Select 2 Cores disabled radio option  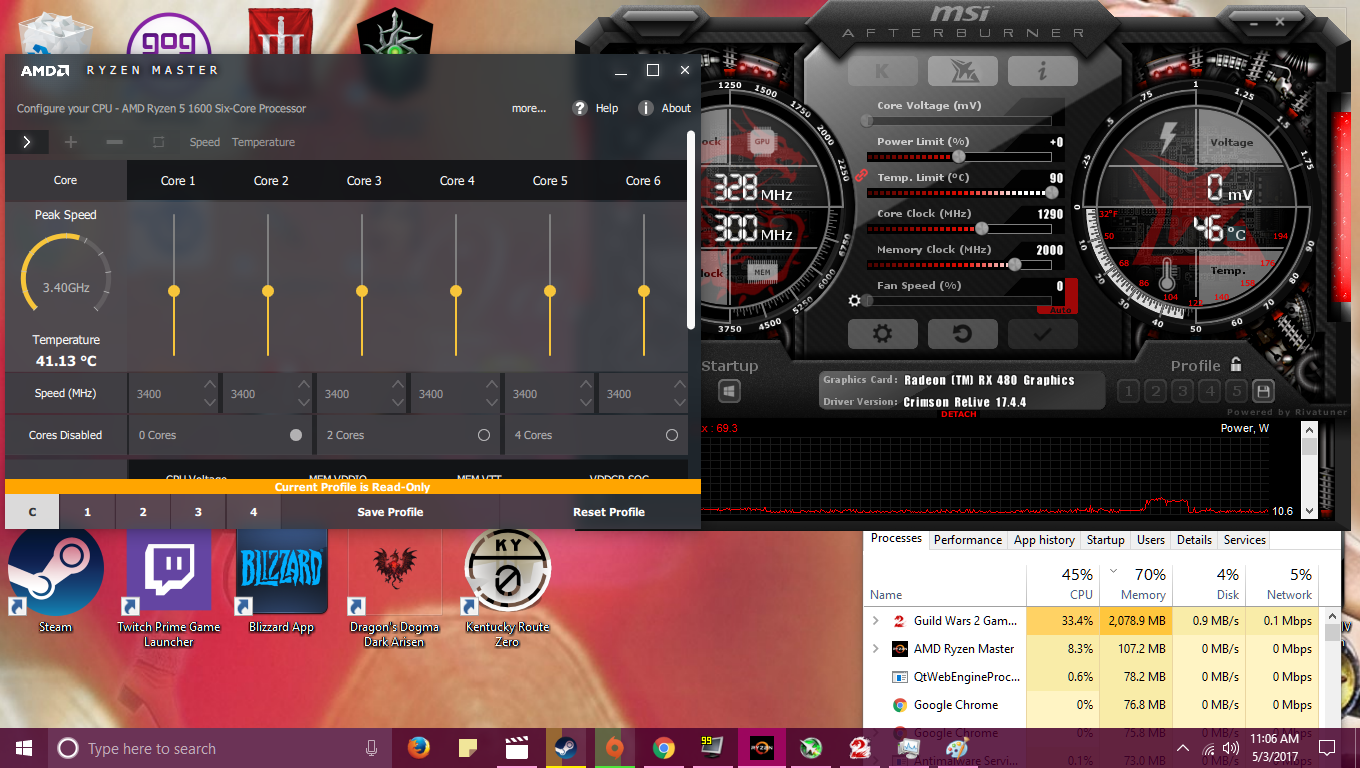[x=484, y=435]
